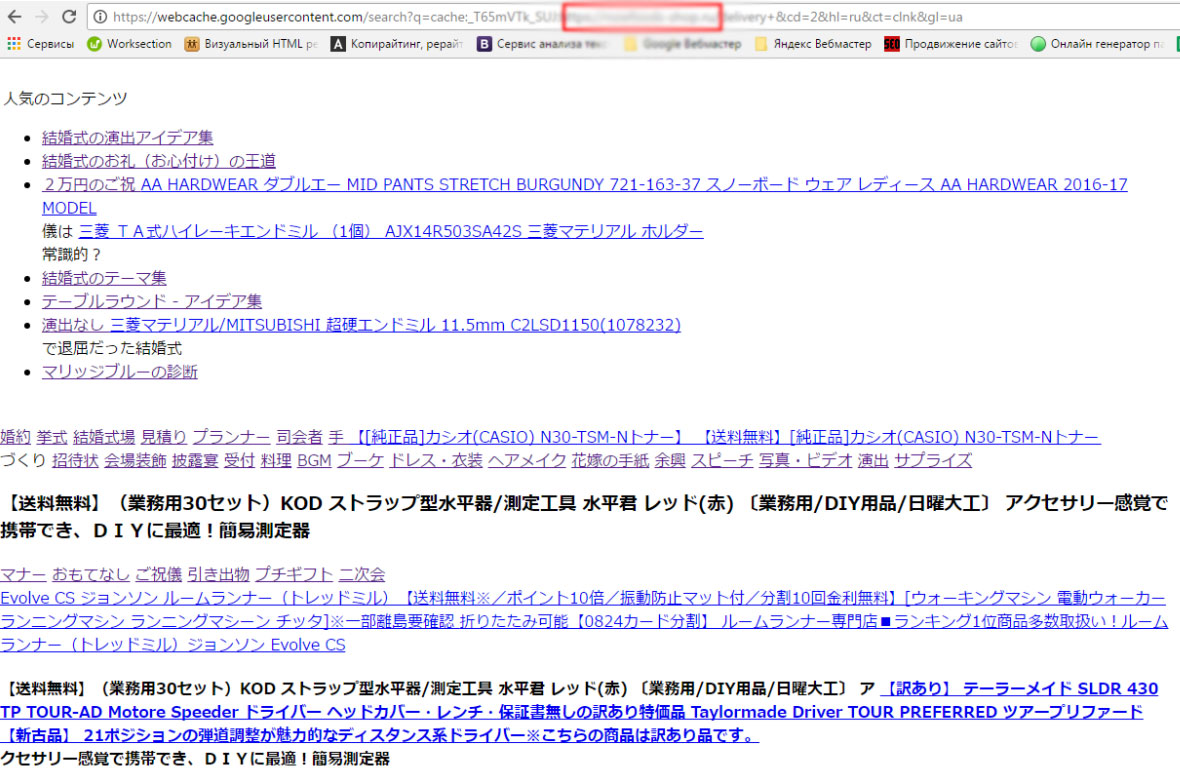The height and width of the screenshot is (772, 1180).
Task: Open the Google Вебмастер bookmark folder
Action: [x=683, y=44]
